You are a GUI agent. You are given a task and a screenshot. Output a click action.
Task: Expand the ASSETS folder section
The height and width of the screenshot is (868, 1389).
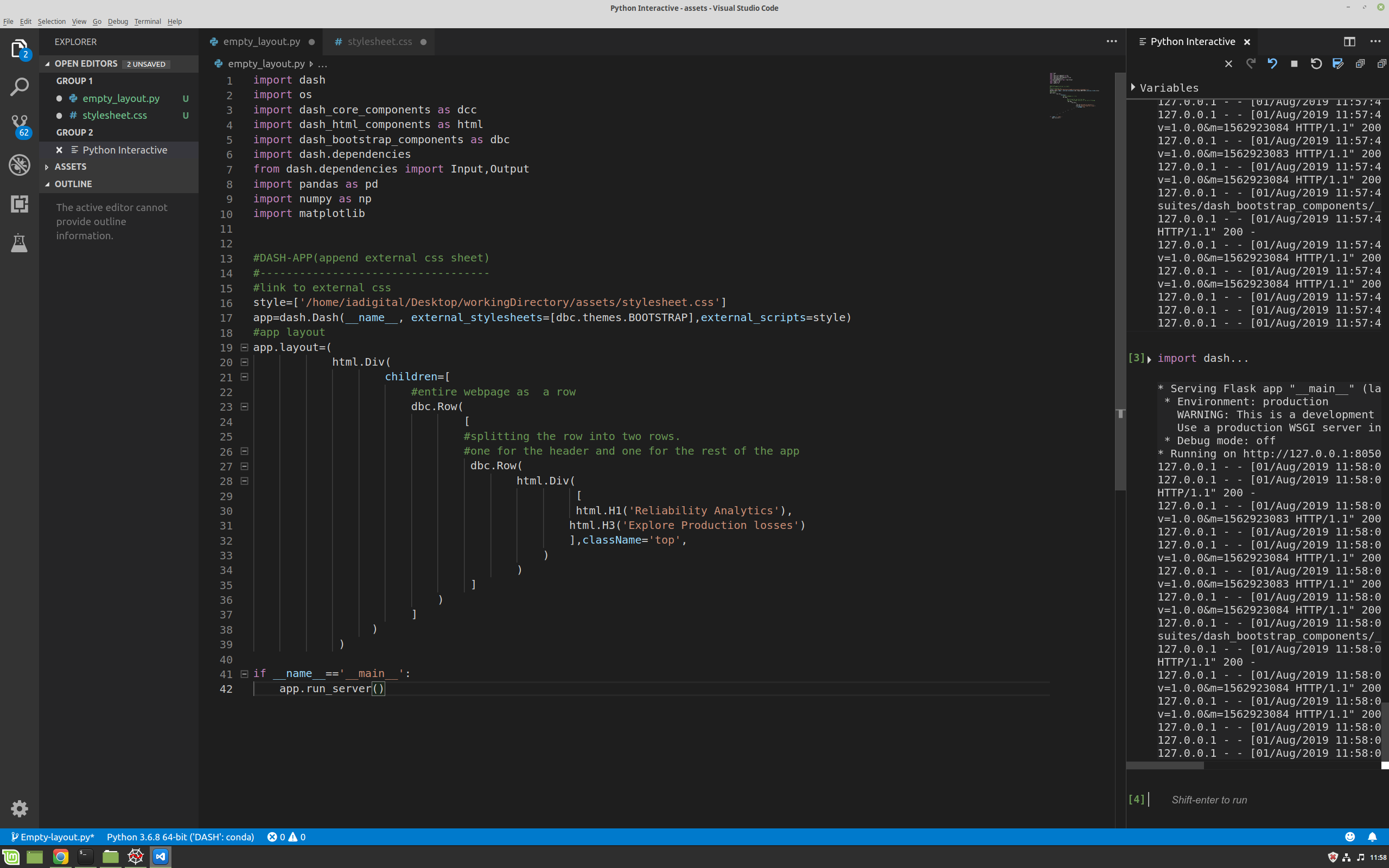[x=70, y=167]
